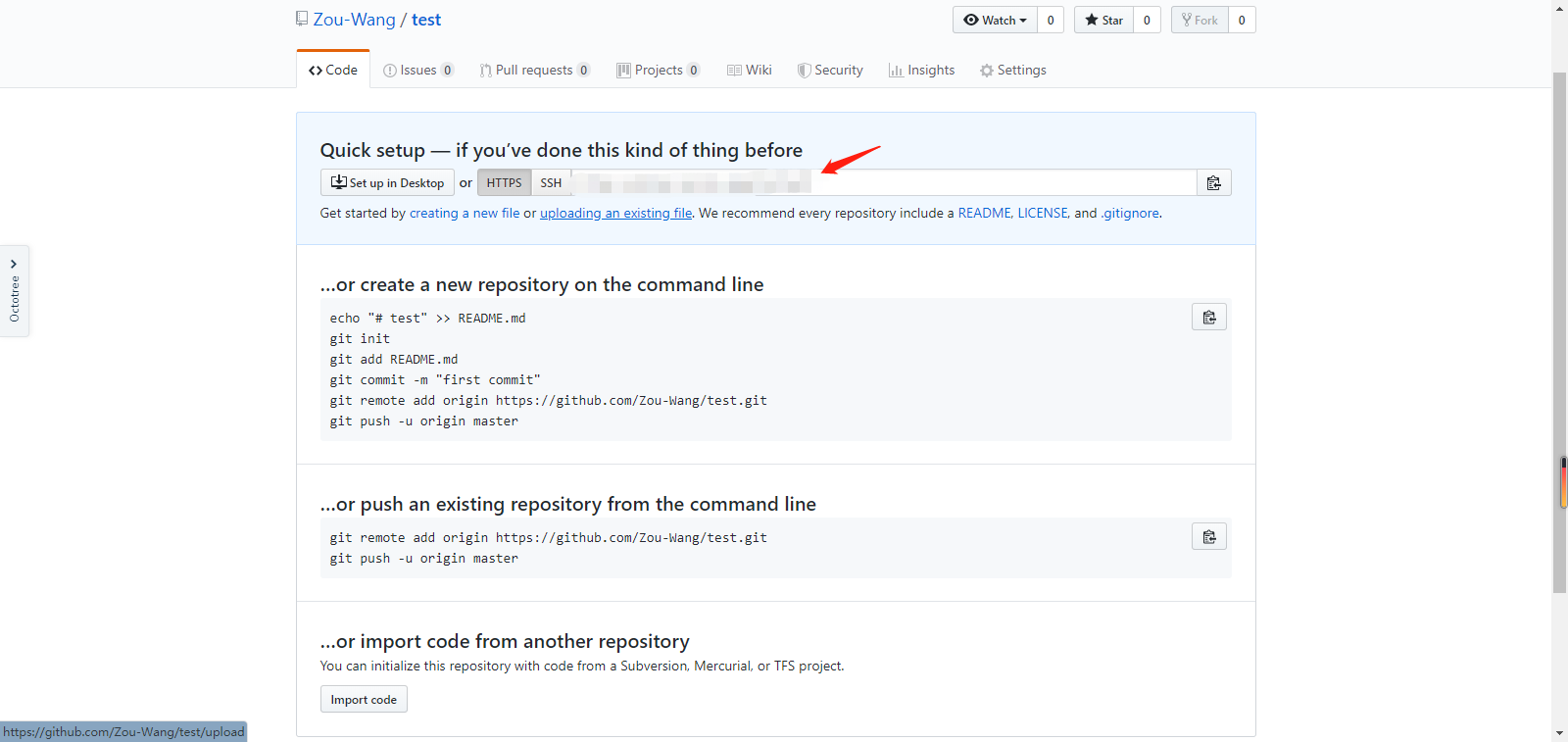1568x742 pixels.
Task: Open the .gitignore link
Action: 1130,213
